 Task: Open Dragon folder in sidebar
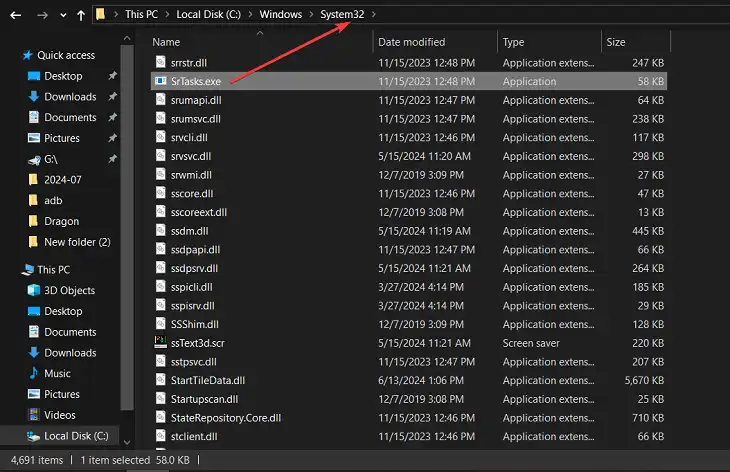[61, 221]
